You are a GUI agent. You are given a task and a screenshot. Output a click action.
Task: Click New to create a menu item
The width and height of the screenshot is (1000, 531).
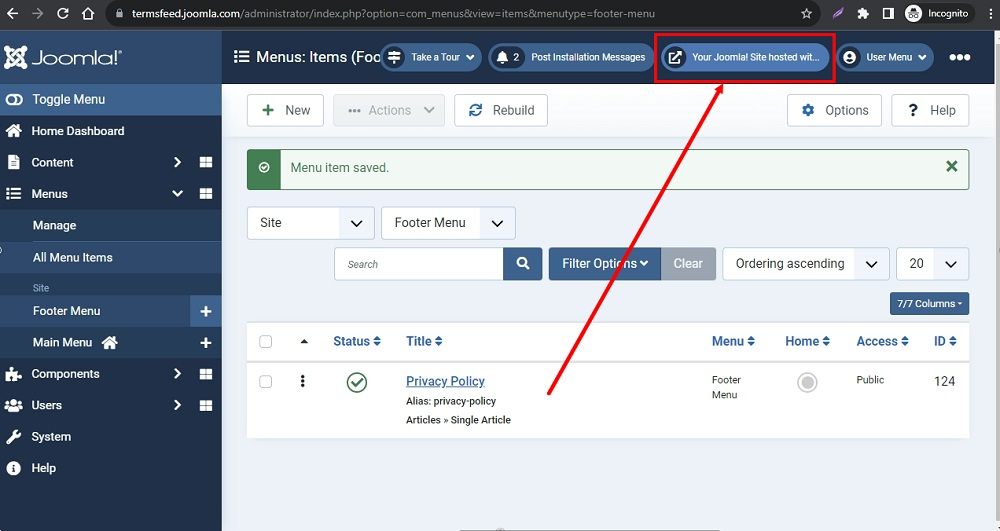tap(285, 110)
